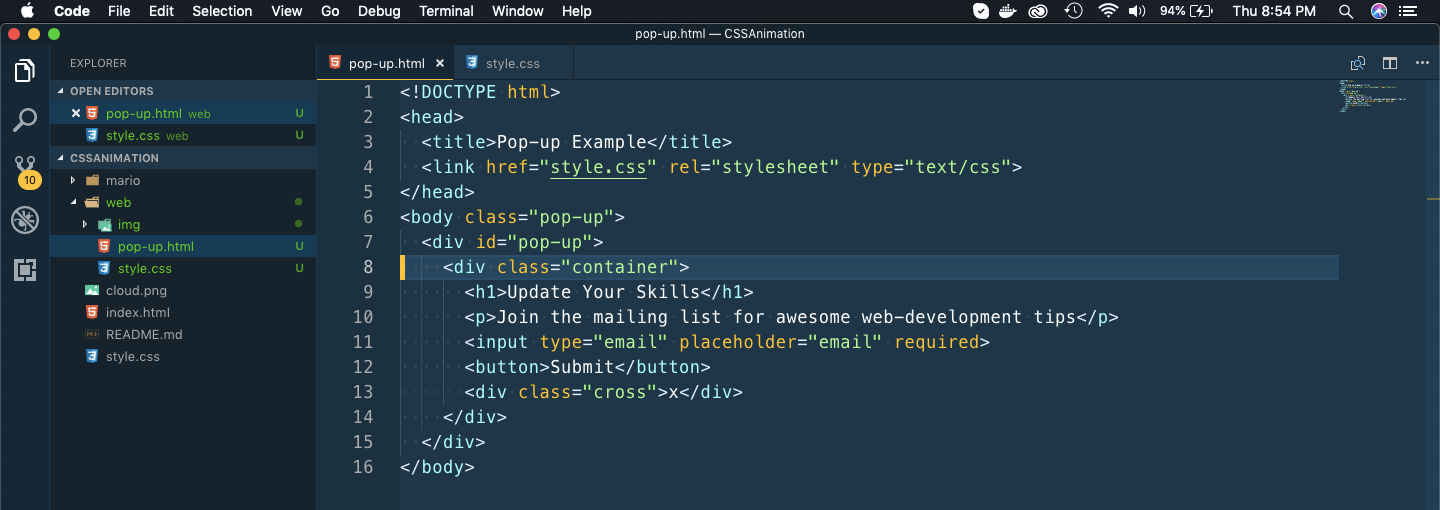Open the Debug menu
The image size is (1440, 510).
(379, 11)
